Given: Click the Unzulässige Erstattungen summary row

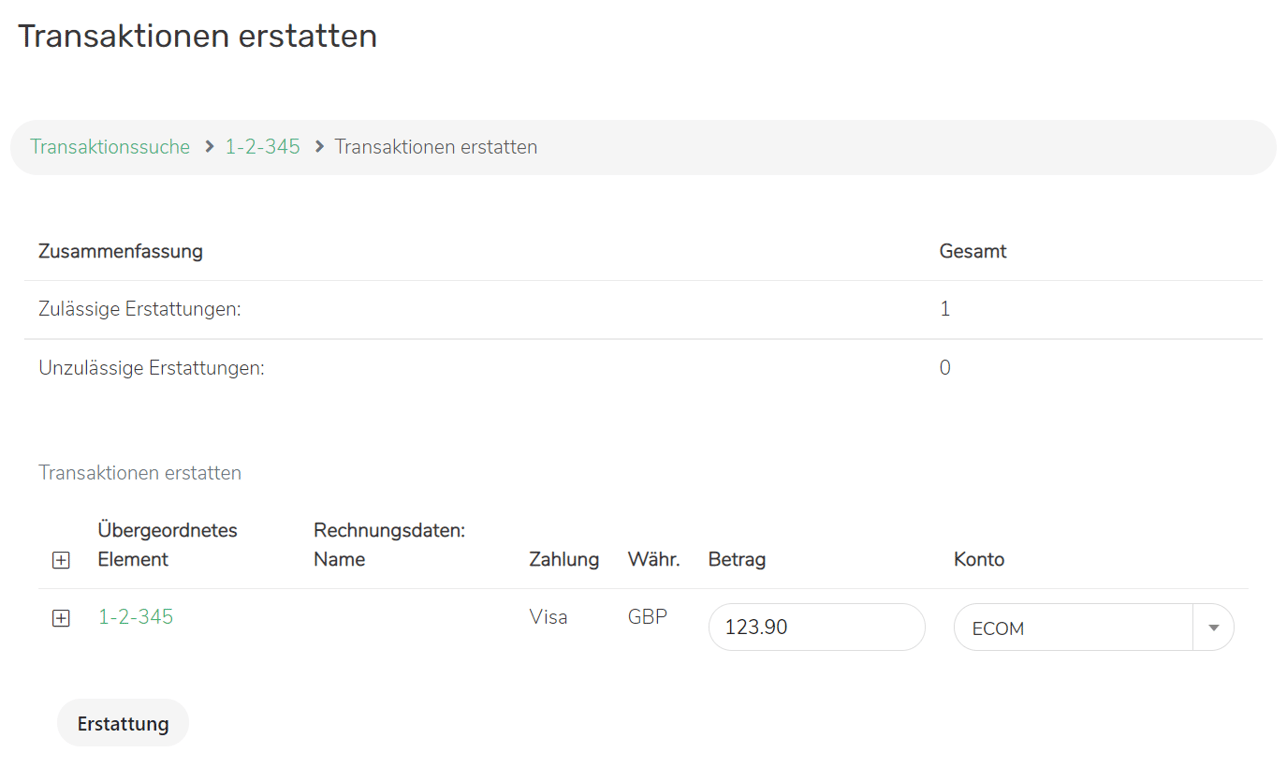Looking at the screenshot, I should point(151,368).
